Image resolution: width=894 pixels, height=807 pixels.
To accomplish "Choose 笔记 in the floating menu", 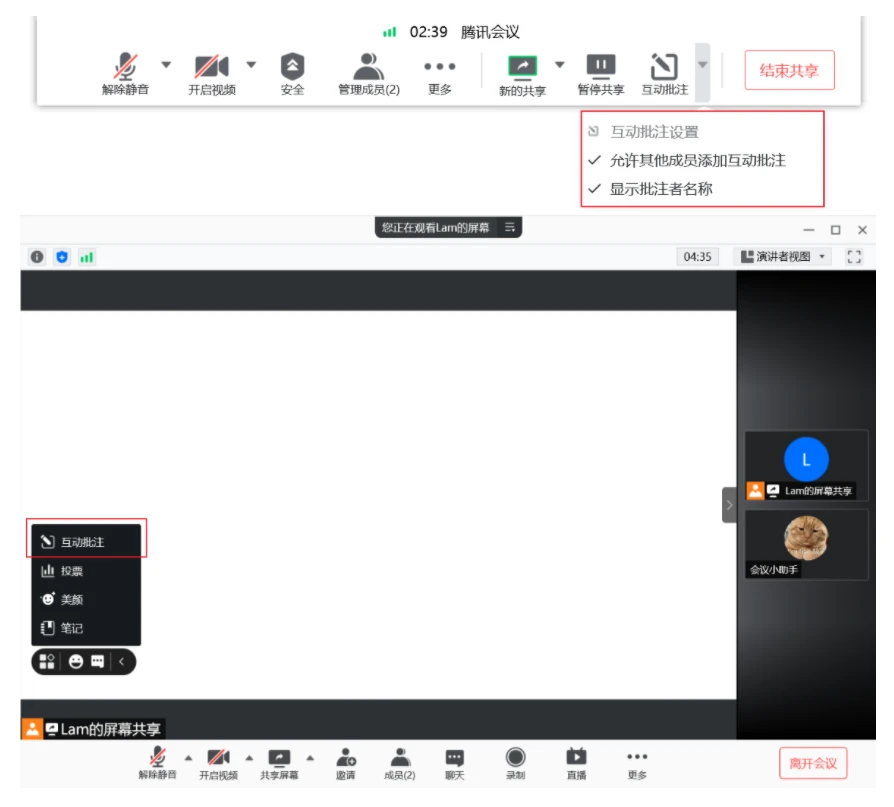I will point(86,628).
